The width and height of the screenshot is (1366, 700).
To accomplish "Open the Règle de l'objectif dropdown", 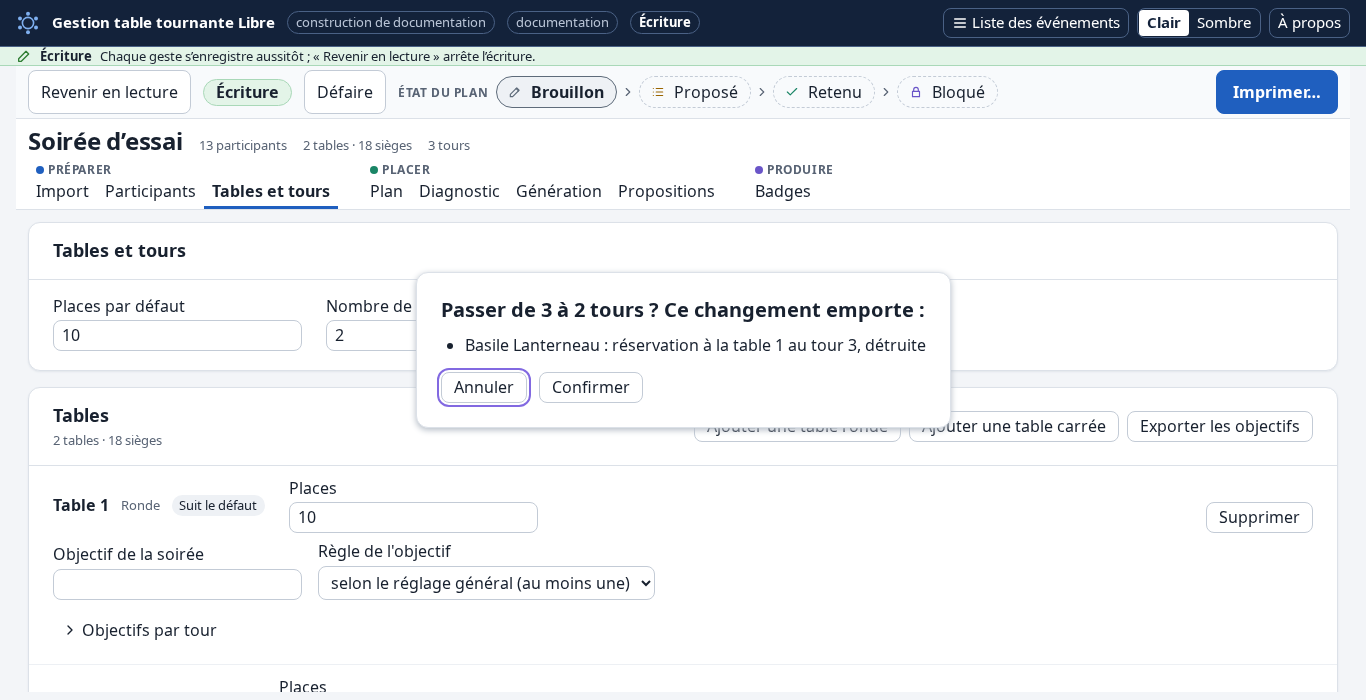I will [x=486, y=583].
